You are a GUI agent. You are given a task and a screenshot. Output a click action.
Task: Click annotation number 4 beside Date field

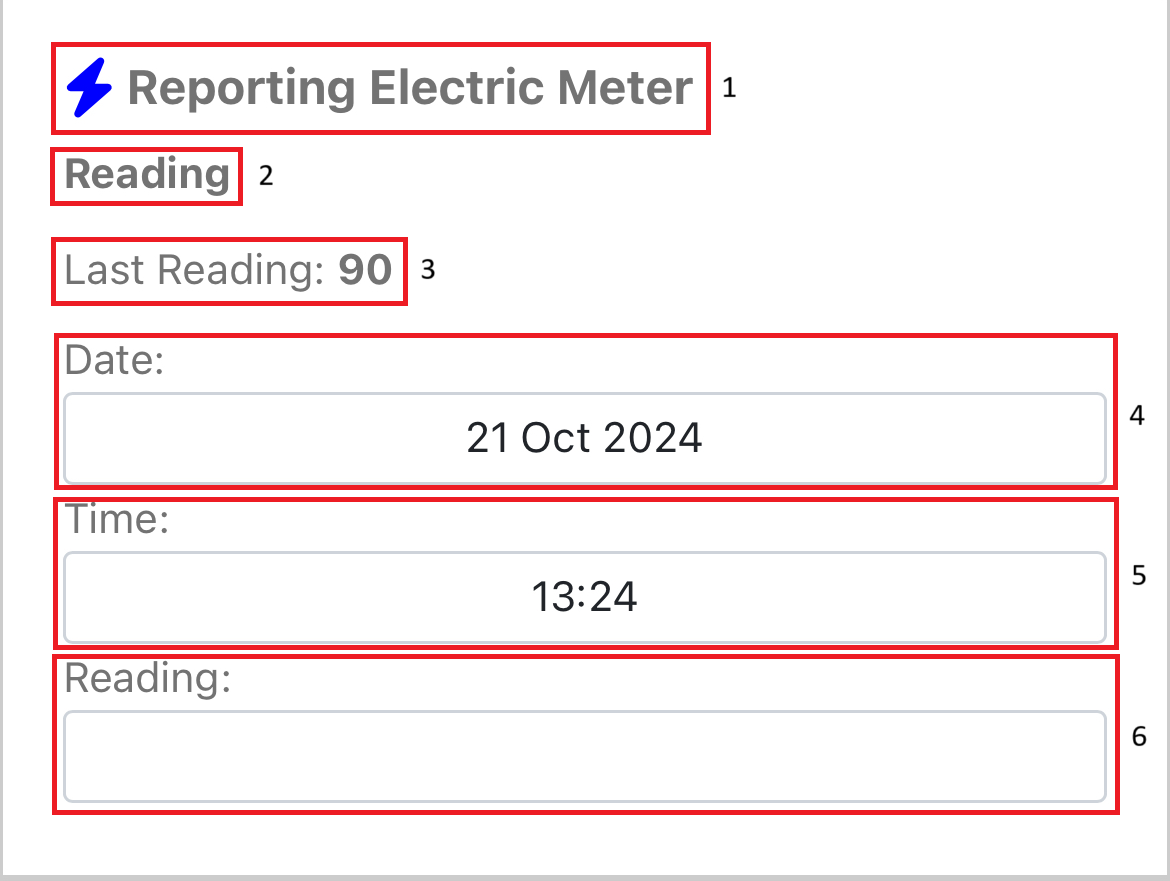click(1137, 415)
